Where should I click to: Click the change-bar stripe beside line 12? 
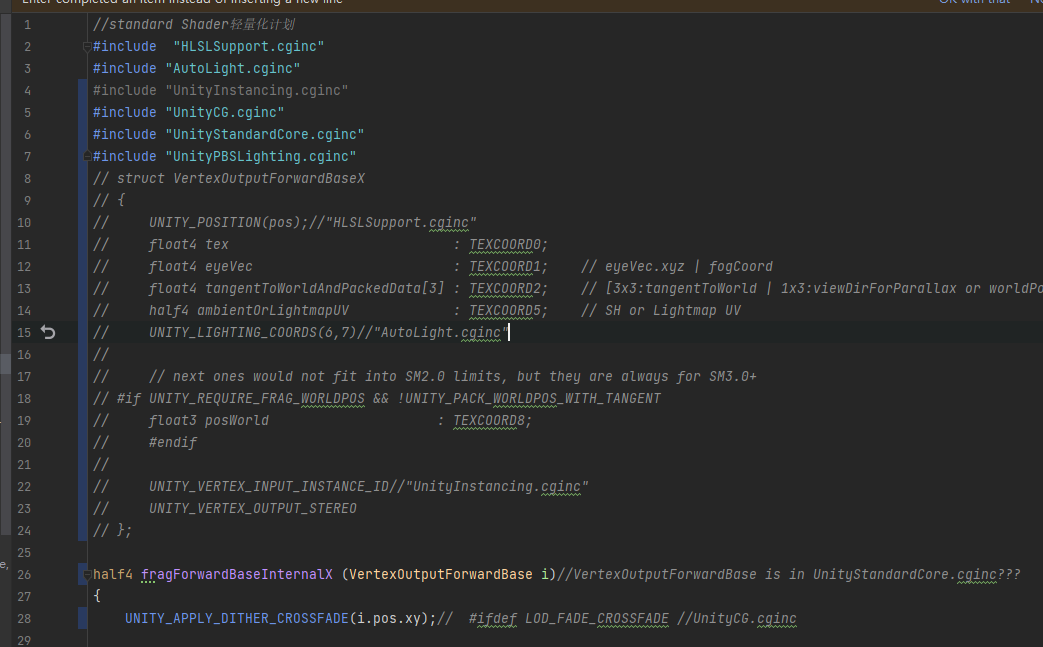click(x=84, y=266)
